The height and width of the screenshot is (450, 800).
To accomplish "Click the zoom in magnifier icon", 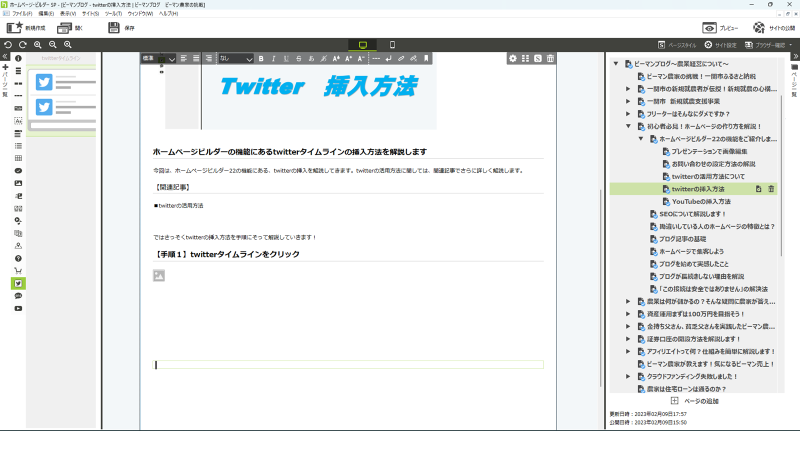I will [x=38, y=45].
